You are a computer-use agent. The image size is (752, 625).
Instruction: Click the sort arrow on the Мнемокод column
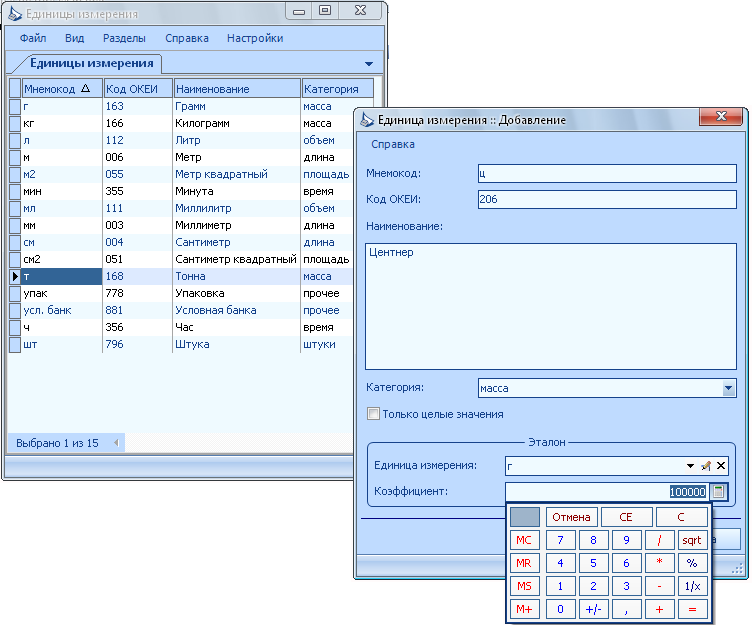(x=85, y=88)
